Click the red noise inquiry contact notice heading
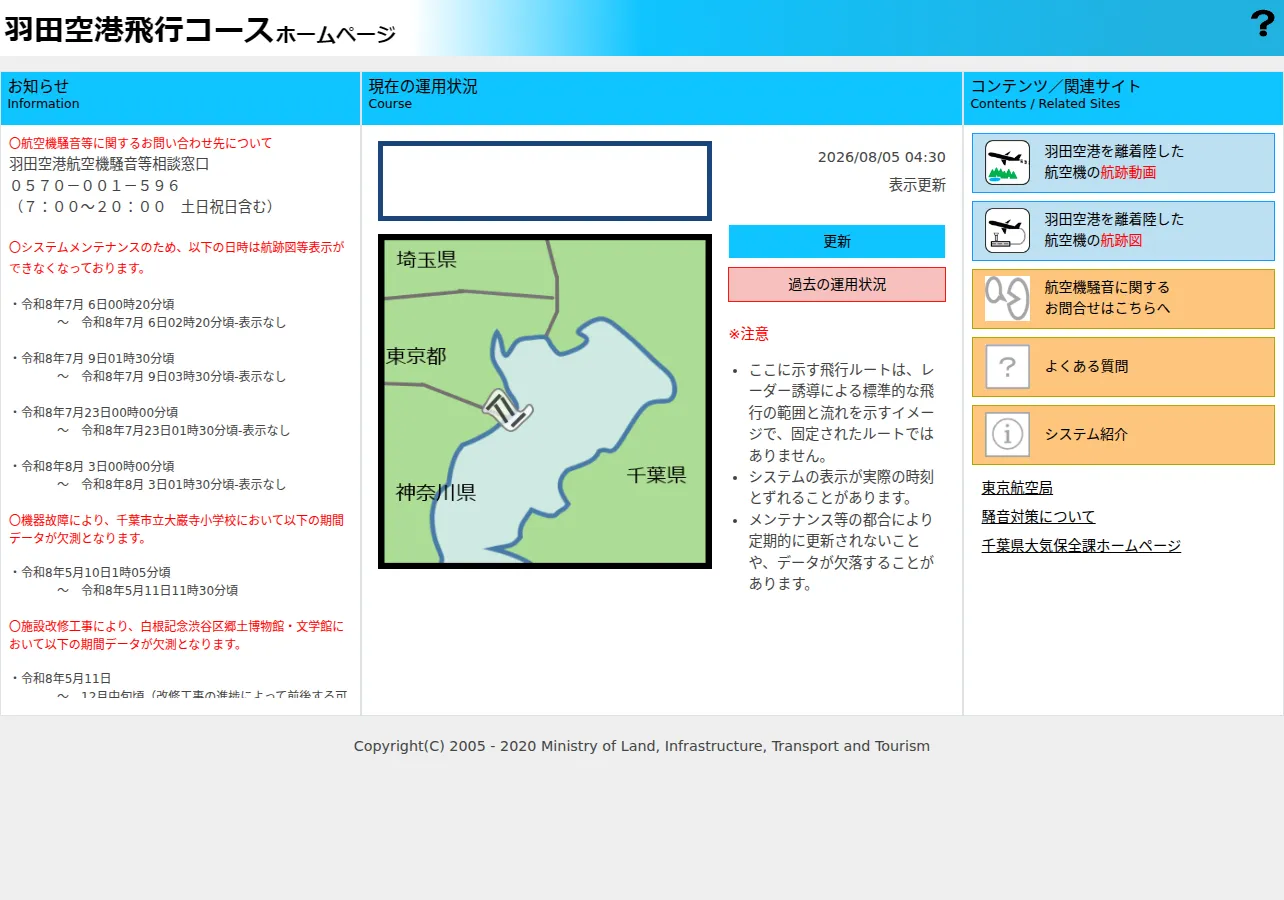This screenshot has width=1284, height=900. pos(140,143)
